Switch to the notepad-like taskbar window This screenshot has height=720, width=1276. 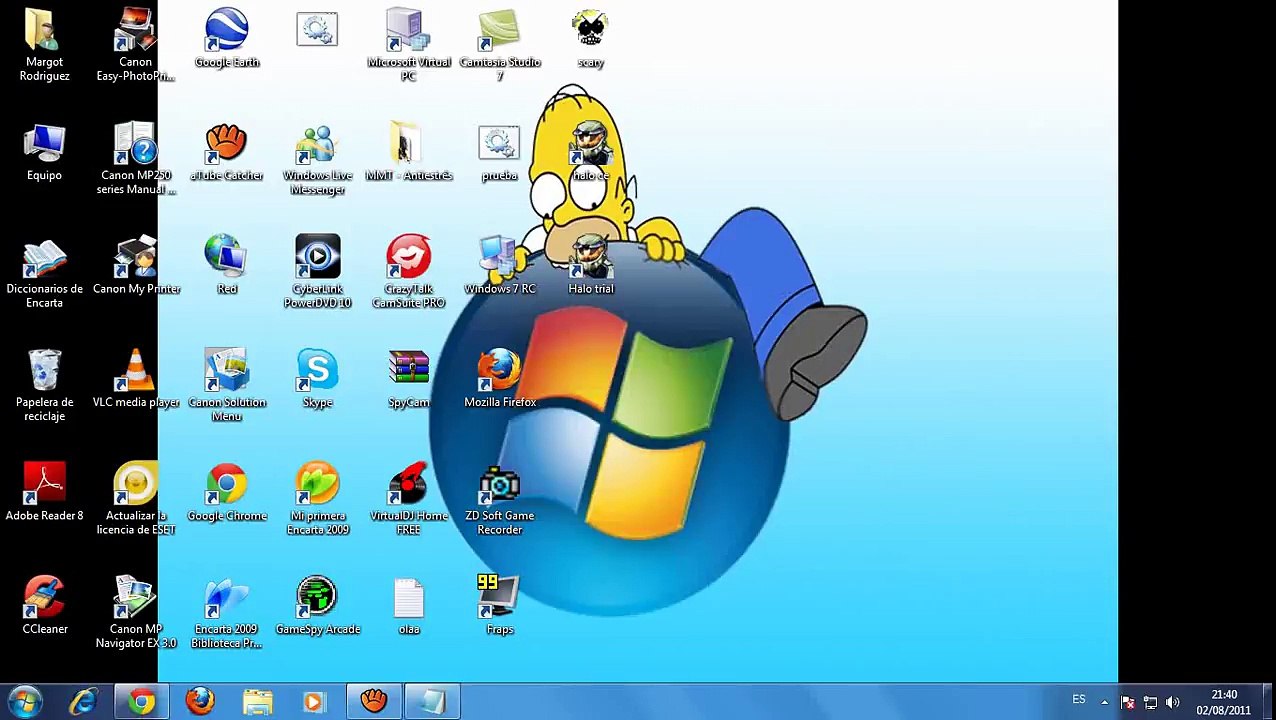point(432,702)
